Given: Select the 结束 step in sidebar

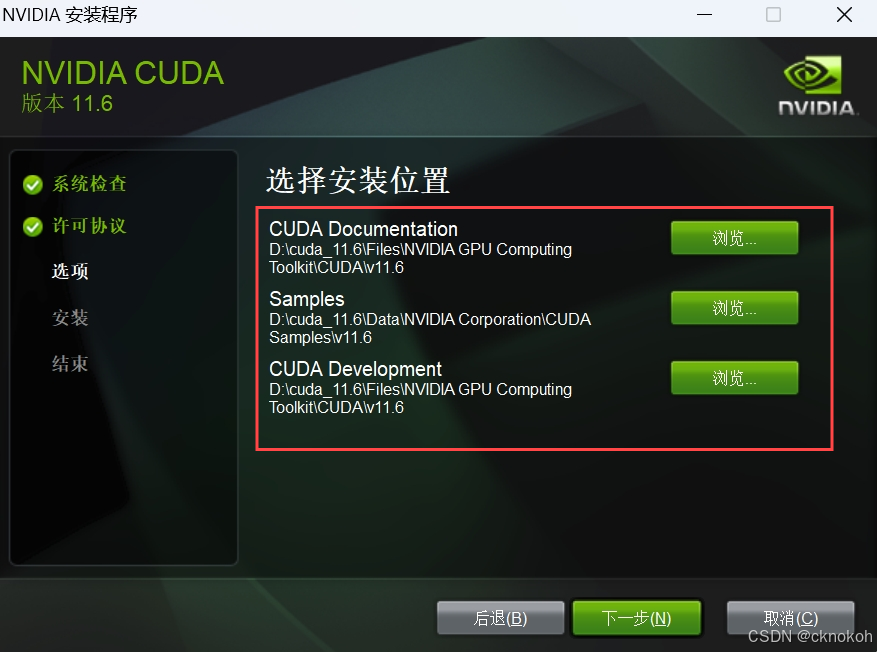Looking at the screenshot, I should (70, 364).
